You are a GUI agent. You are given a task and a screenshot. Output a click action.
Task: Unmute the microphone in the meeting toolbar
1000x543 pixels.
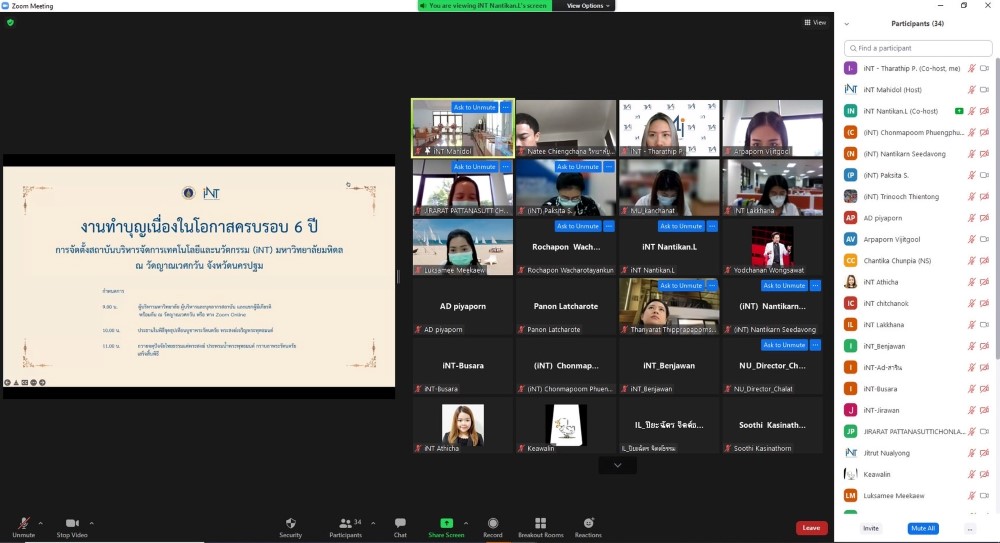pos(23,524)
